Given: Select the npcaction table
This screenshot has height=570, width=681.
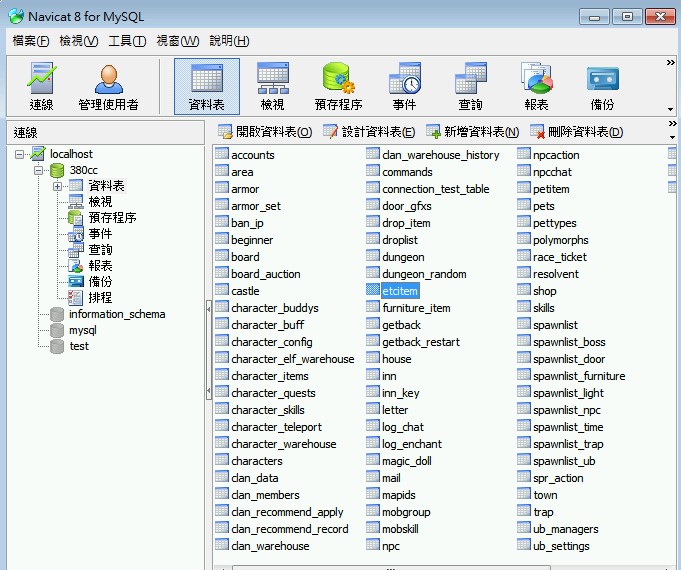Looking at the screenshot, I should (x=556, y=155).
